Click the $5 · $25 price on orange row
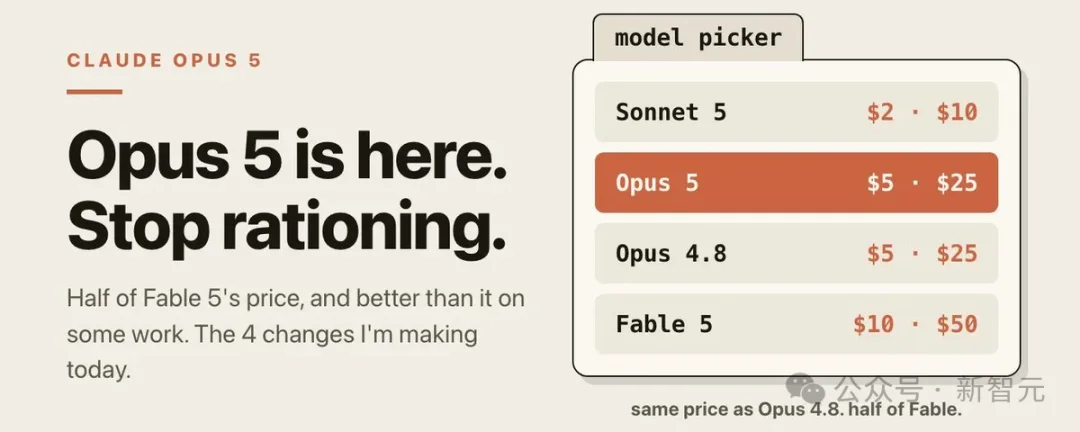Viewport: 1080px width, 432px height. (922, 183)
